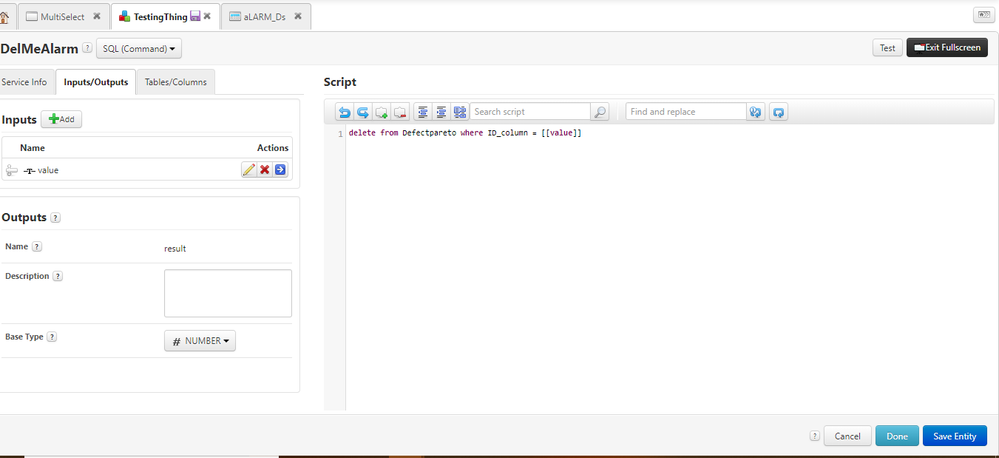999x458 pixels.
Task: Click the home icon tab
Action: [x=4, y=17]
